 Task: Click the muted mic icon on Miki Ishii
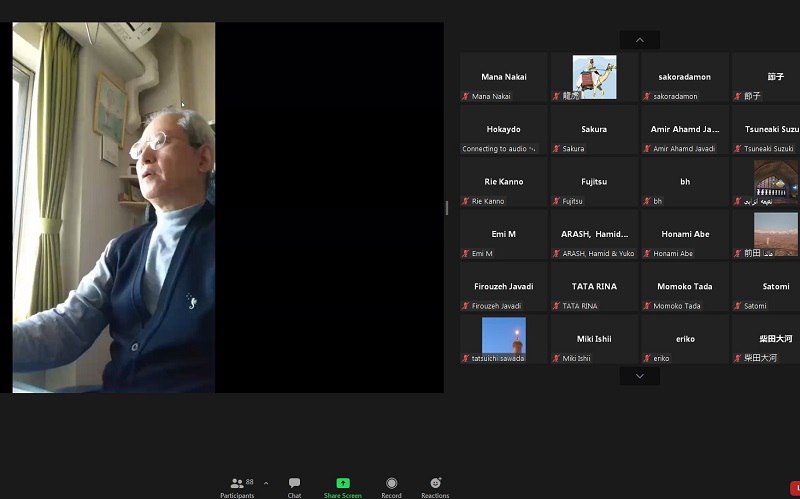(x=557, y=358)
